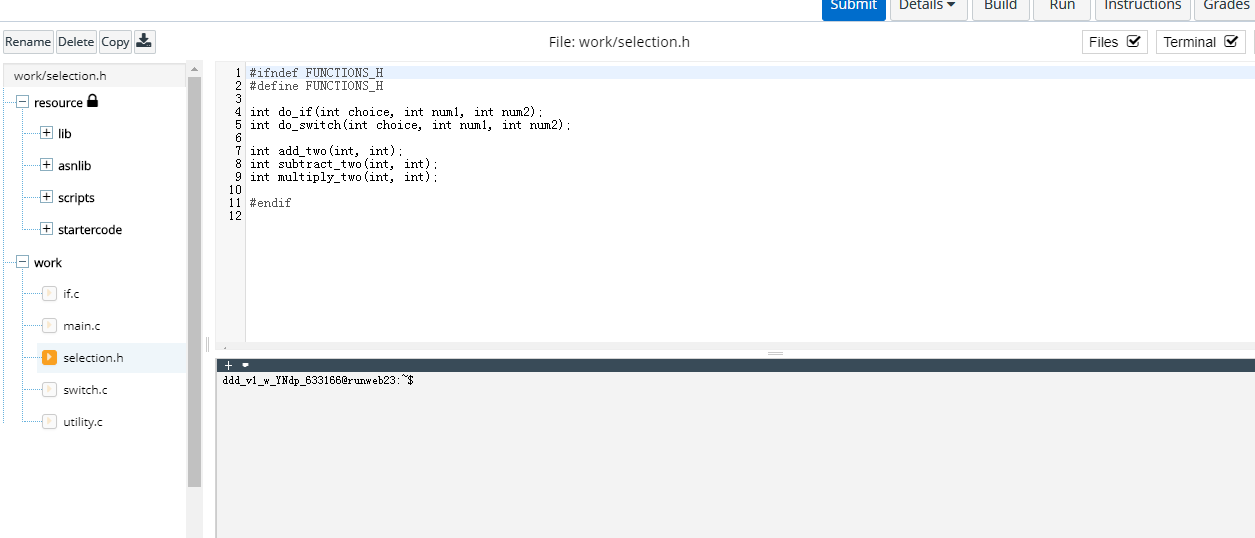This screenshot has width=1255, height=538.
Task: Add a new terminal with plus icon
Action: click(229, 365)
